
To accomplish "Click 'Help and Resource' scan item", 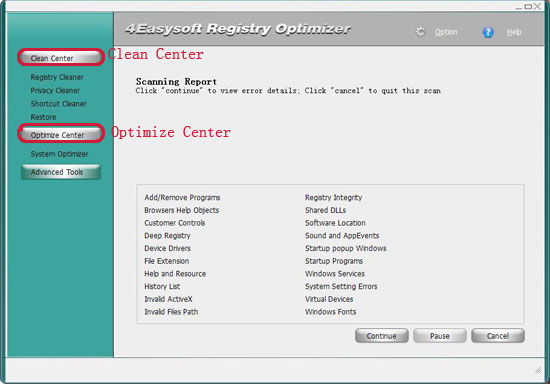I will pyautogui.click(x=175, y=274).
